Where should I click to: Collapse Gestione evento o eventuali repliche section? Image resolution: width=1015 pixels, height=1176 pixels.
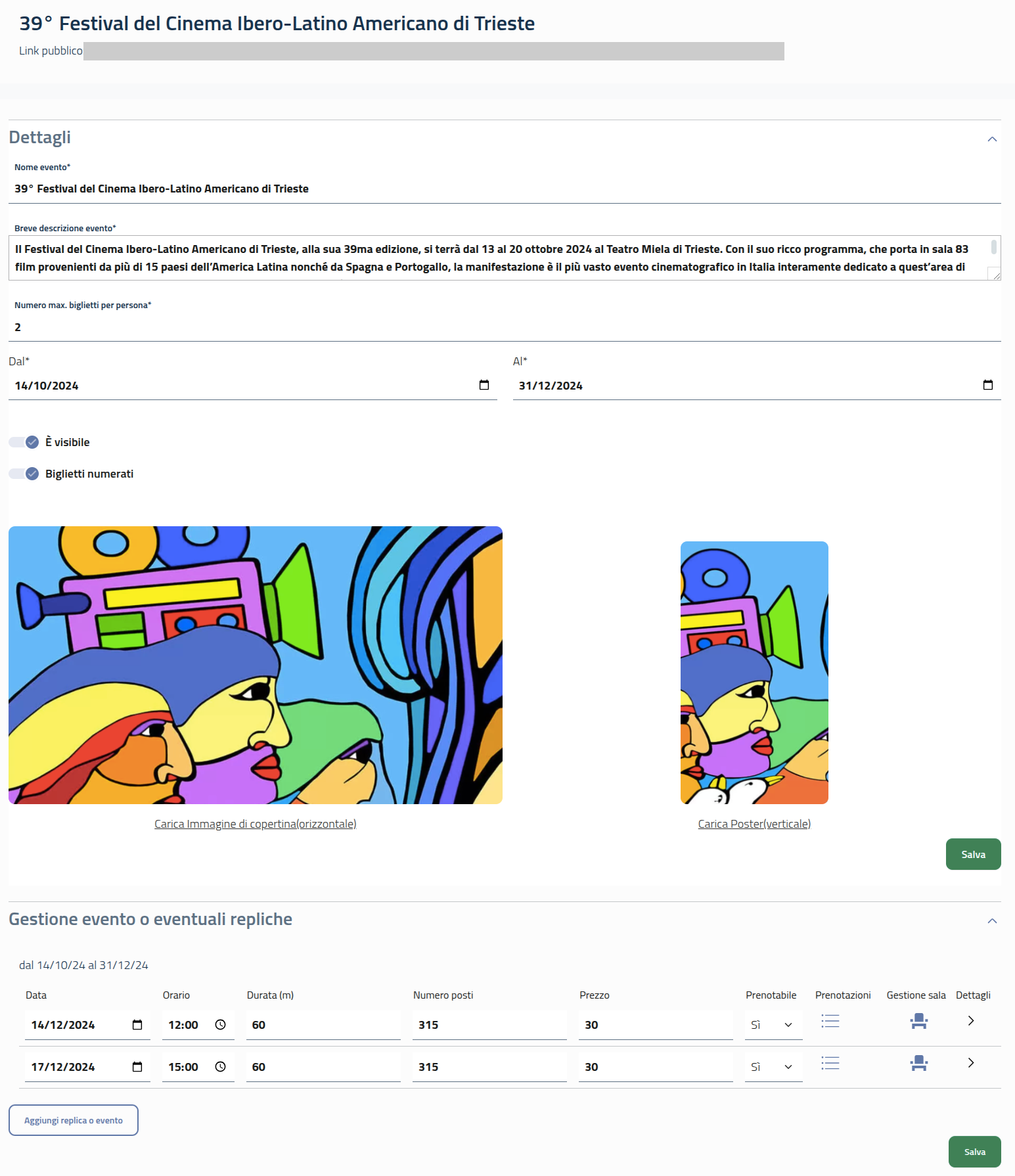point(992,921)
